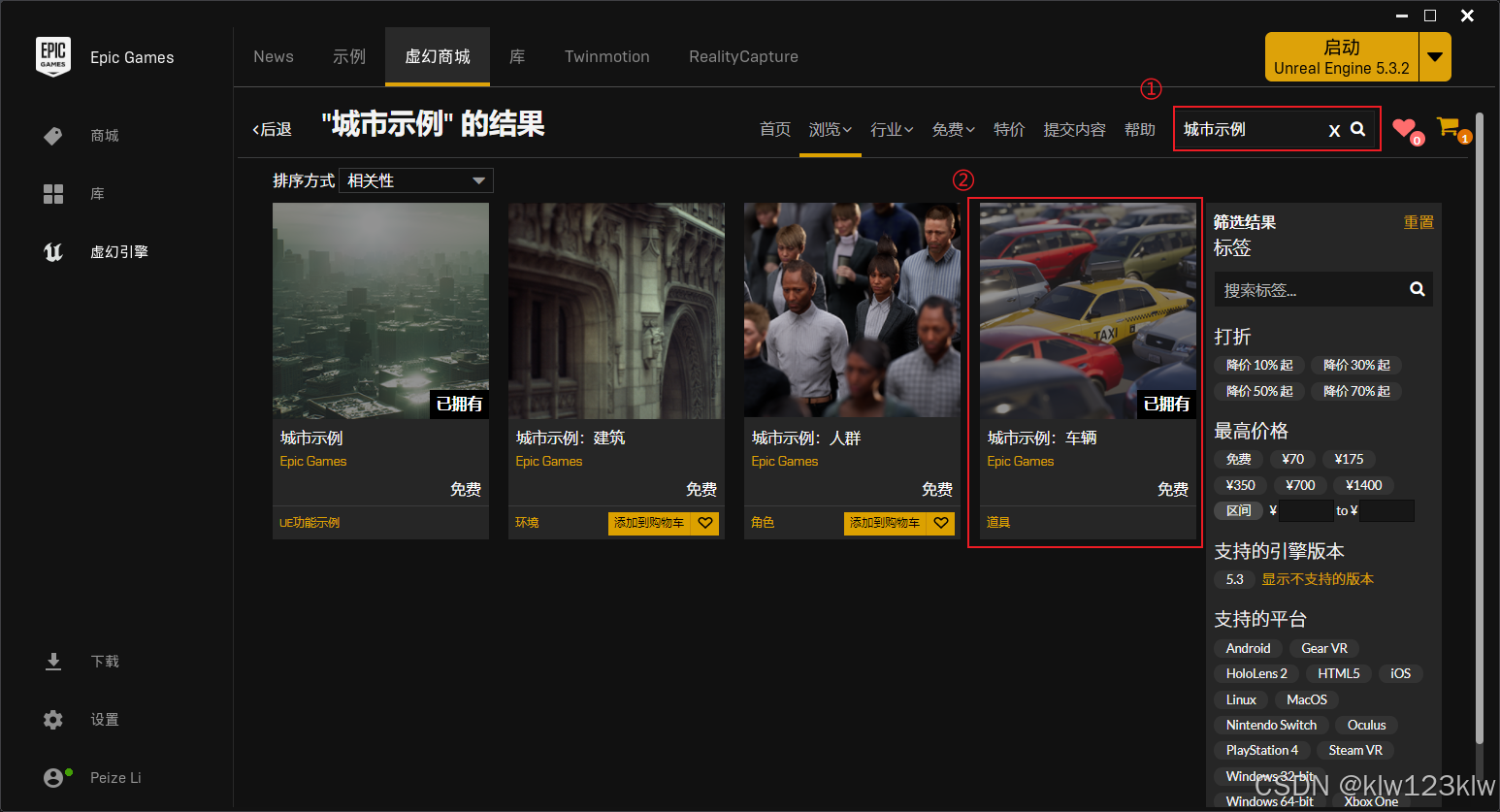Open the 设置 gear icon
The width and height of the screenshot is (1500, 812).
(53, 720)
